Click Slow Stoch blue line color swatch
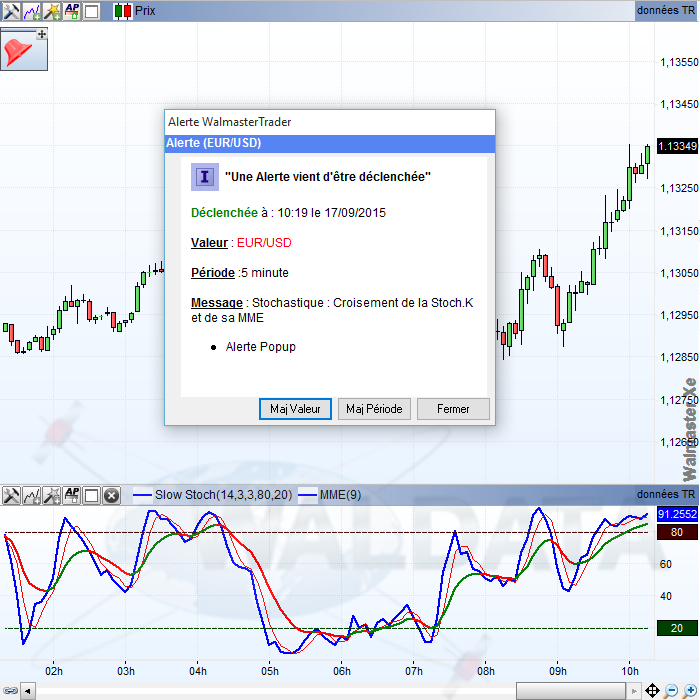The image size is (700, 700). click(143, 495)
